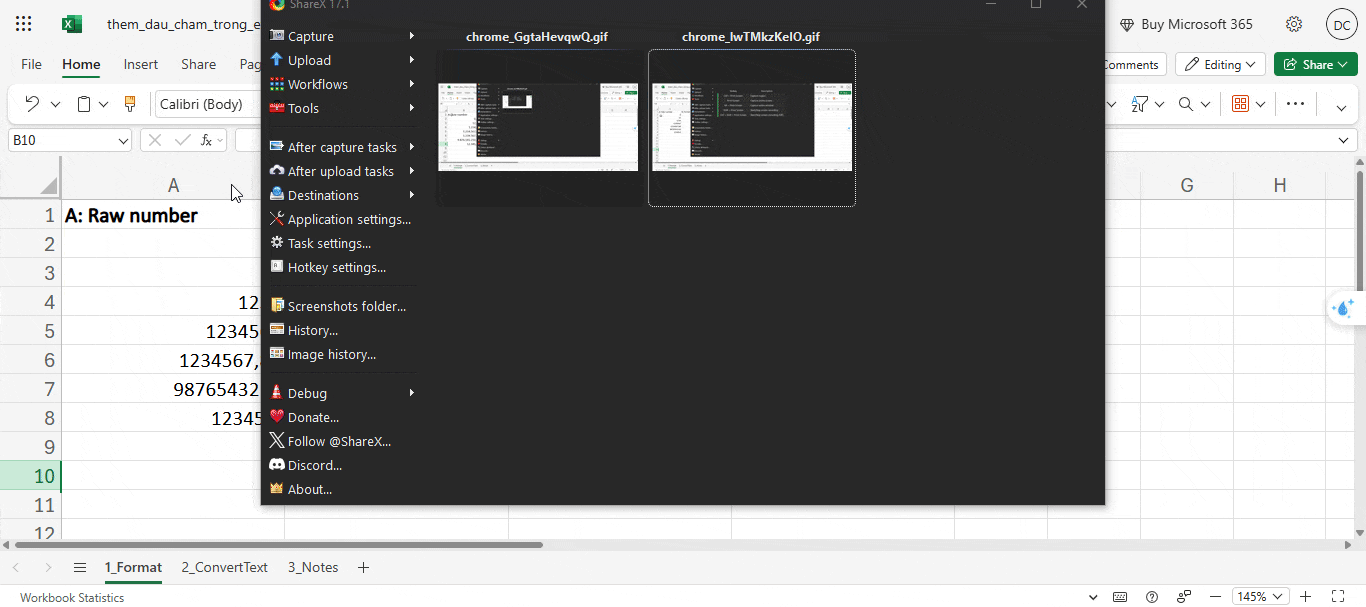The width and height of the screenshot is (1366, 607).
Task: Open the Calibri (Body) font dropdown
Action: (x=207, y=104)
